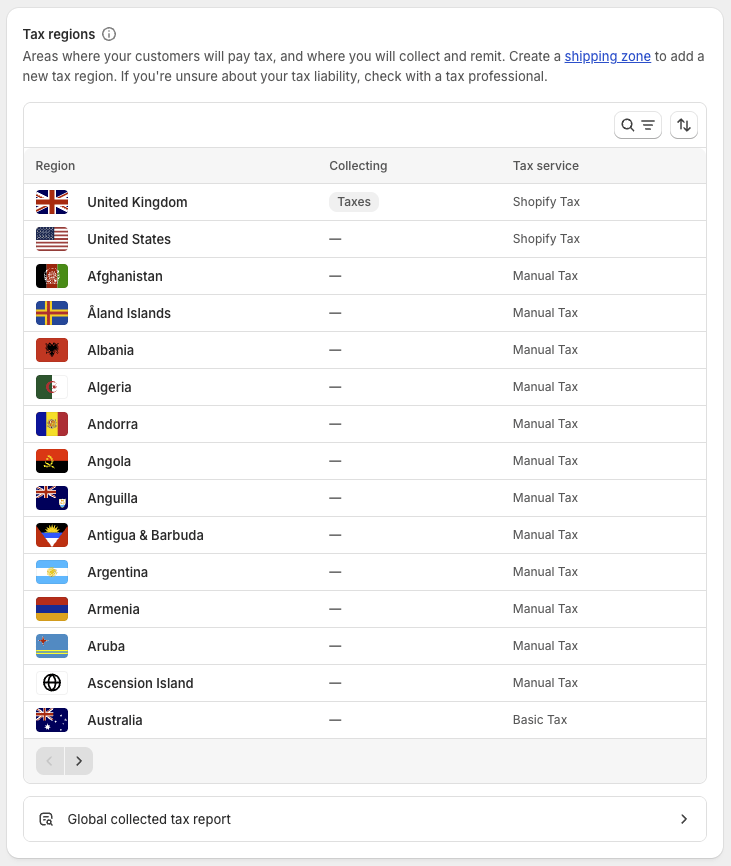
Task: Click the sort regions icon
Action: coord(684,125)
